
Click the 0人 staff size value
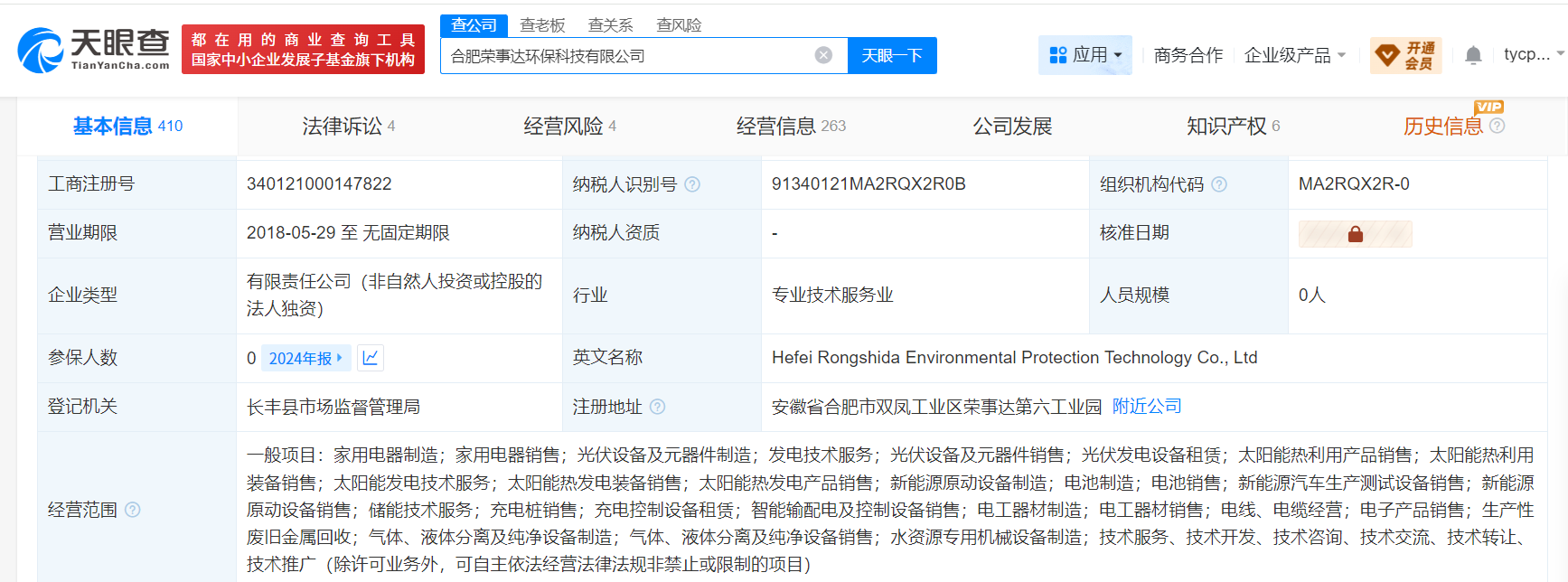coord(1312,296)
